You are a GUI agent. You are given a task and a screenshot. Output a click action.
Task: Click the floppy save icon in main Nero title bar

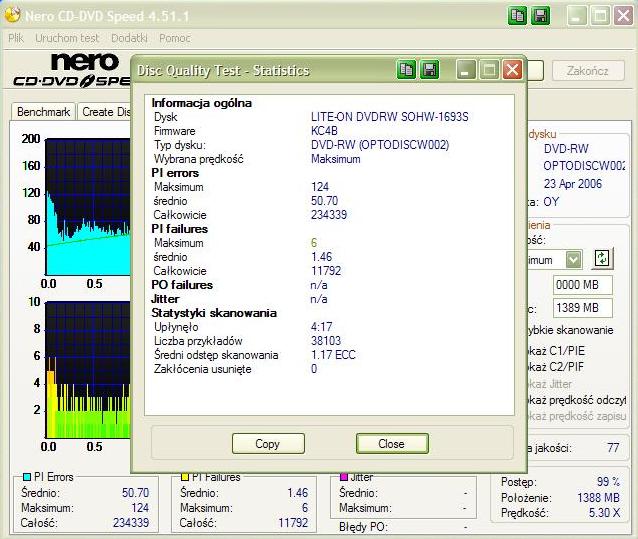pos(540,15)
